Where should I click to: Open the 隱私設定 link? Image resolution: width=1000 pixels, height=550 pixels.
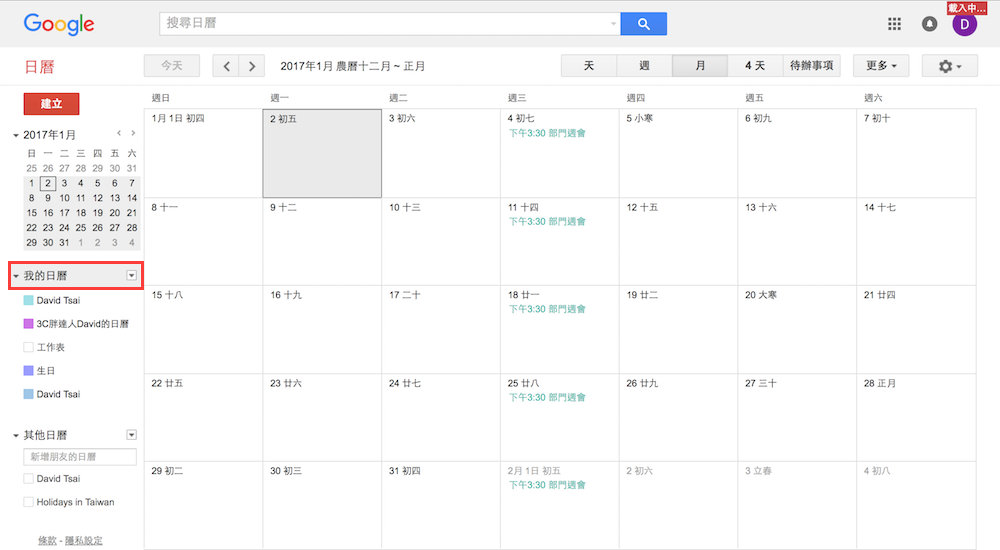click(x=84, y=540)
